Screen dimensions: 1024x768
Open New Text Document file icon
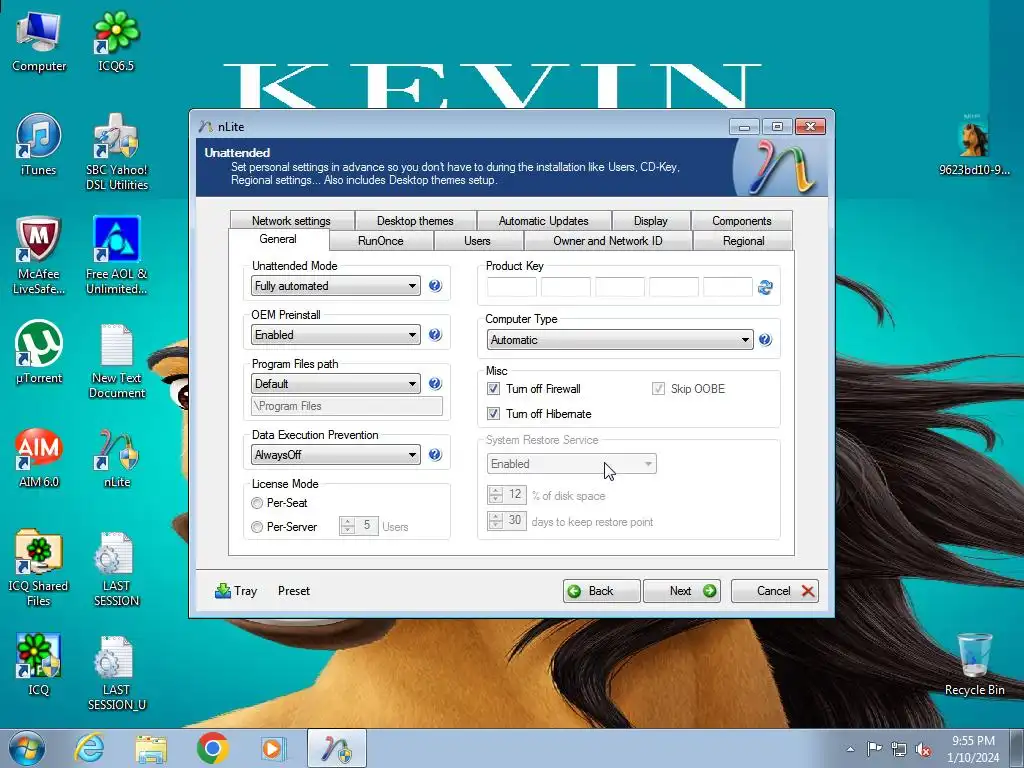[x=116, y=360]
